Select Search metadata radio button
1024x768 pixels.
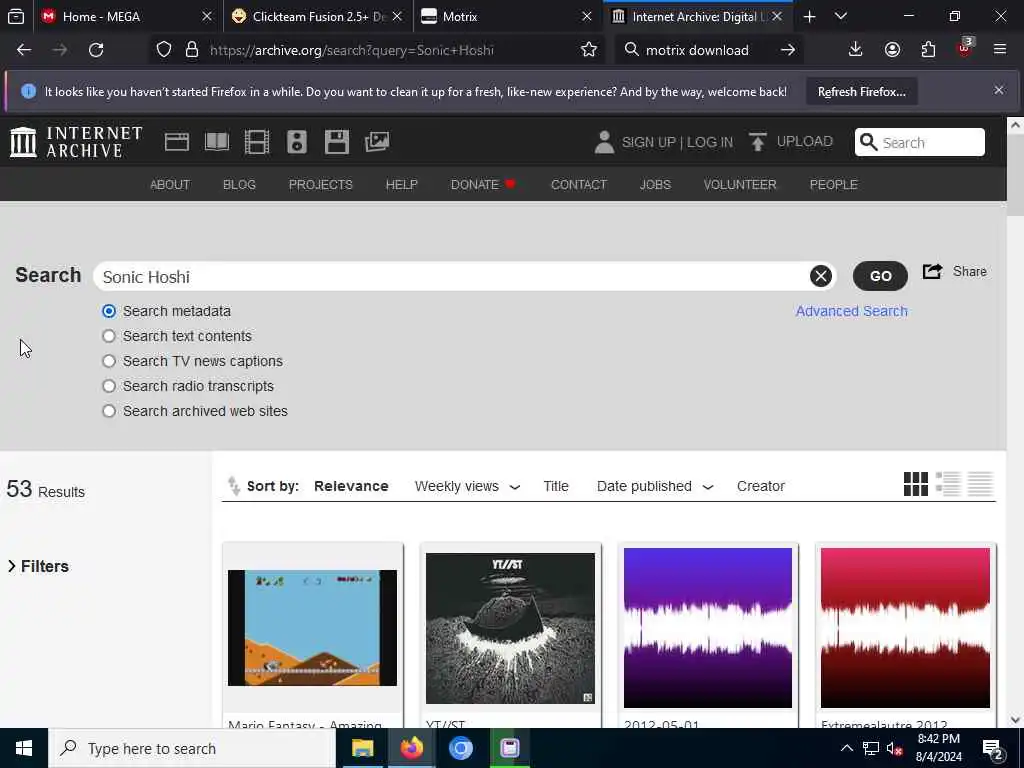(109, 311)
